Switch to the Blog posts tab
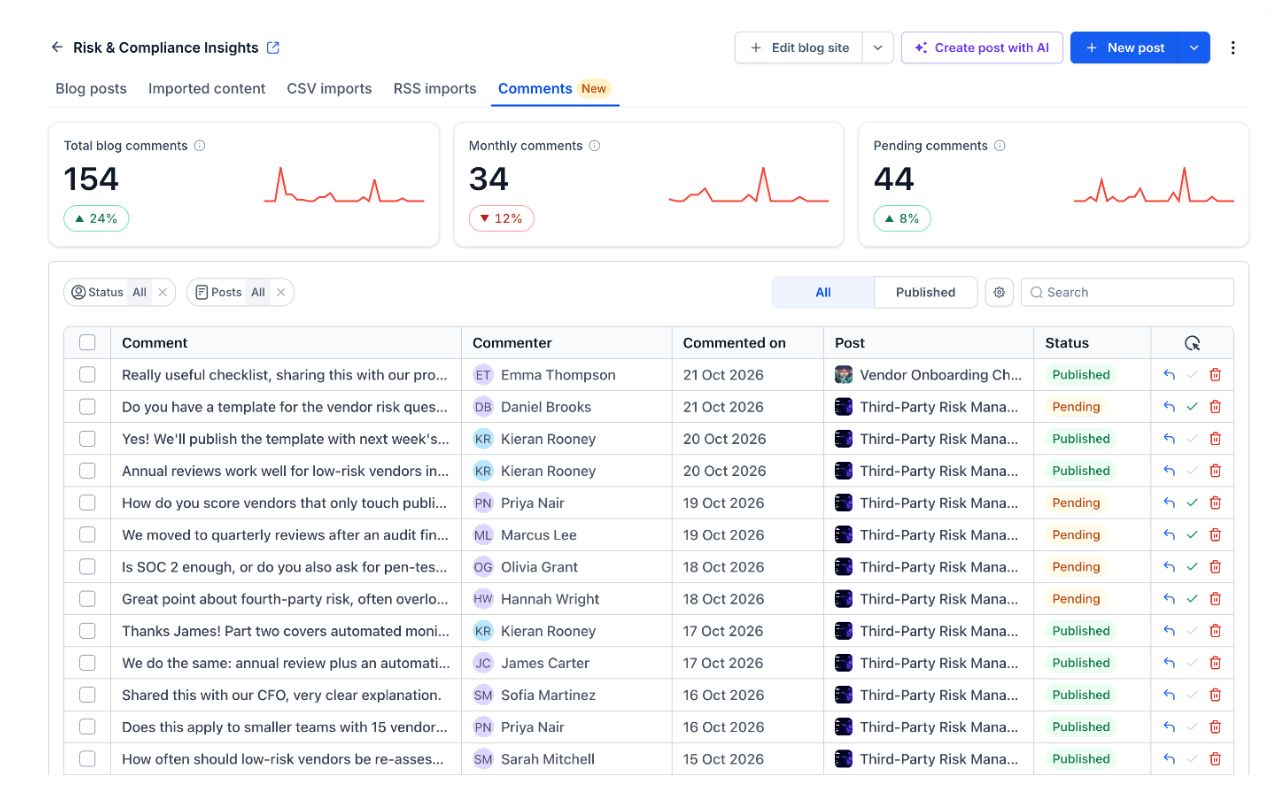The image size is (1278, 792). coord(91,88)
